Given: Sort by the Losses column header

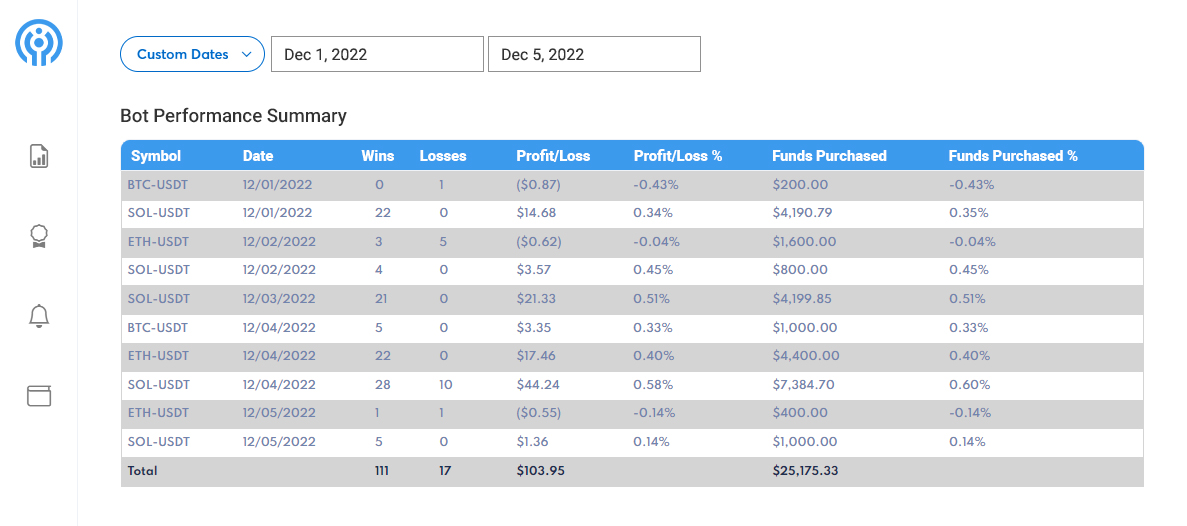Looking at the screenshot, I should click(x=443, y=156).
